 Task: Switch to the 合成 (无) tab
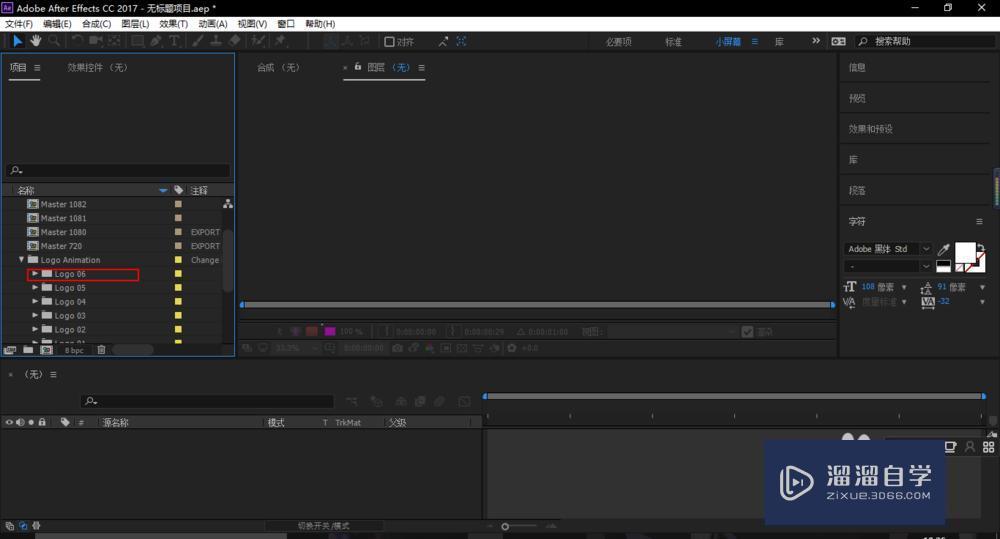click(x=278, y=68)
